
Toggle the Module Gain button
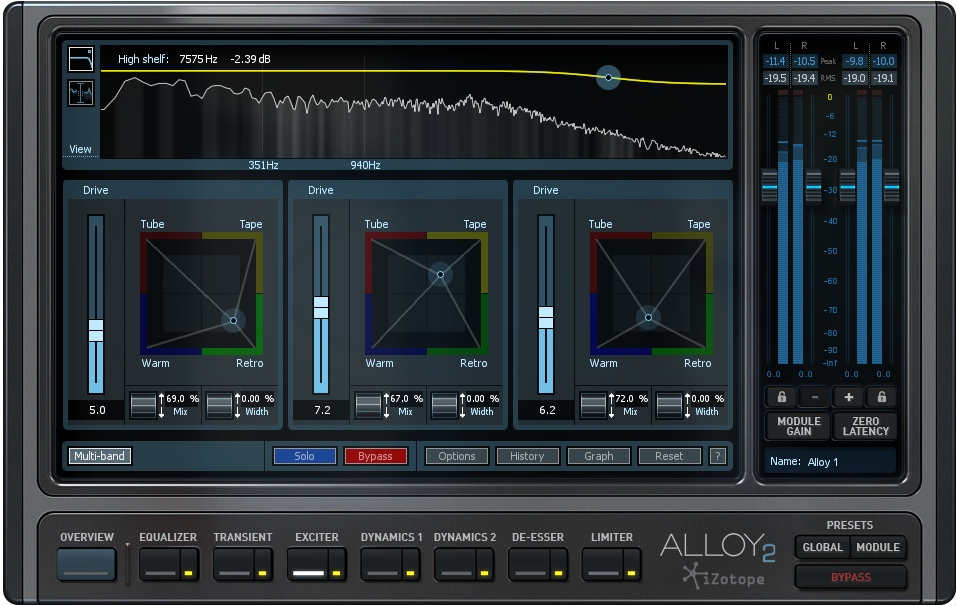[798, 426]
